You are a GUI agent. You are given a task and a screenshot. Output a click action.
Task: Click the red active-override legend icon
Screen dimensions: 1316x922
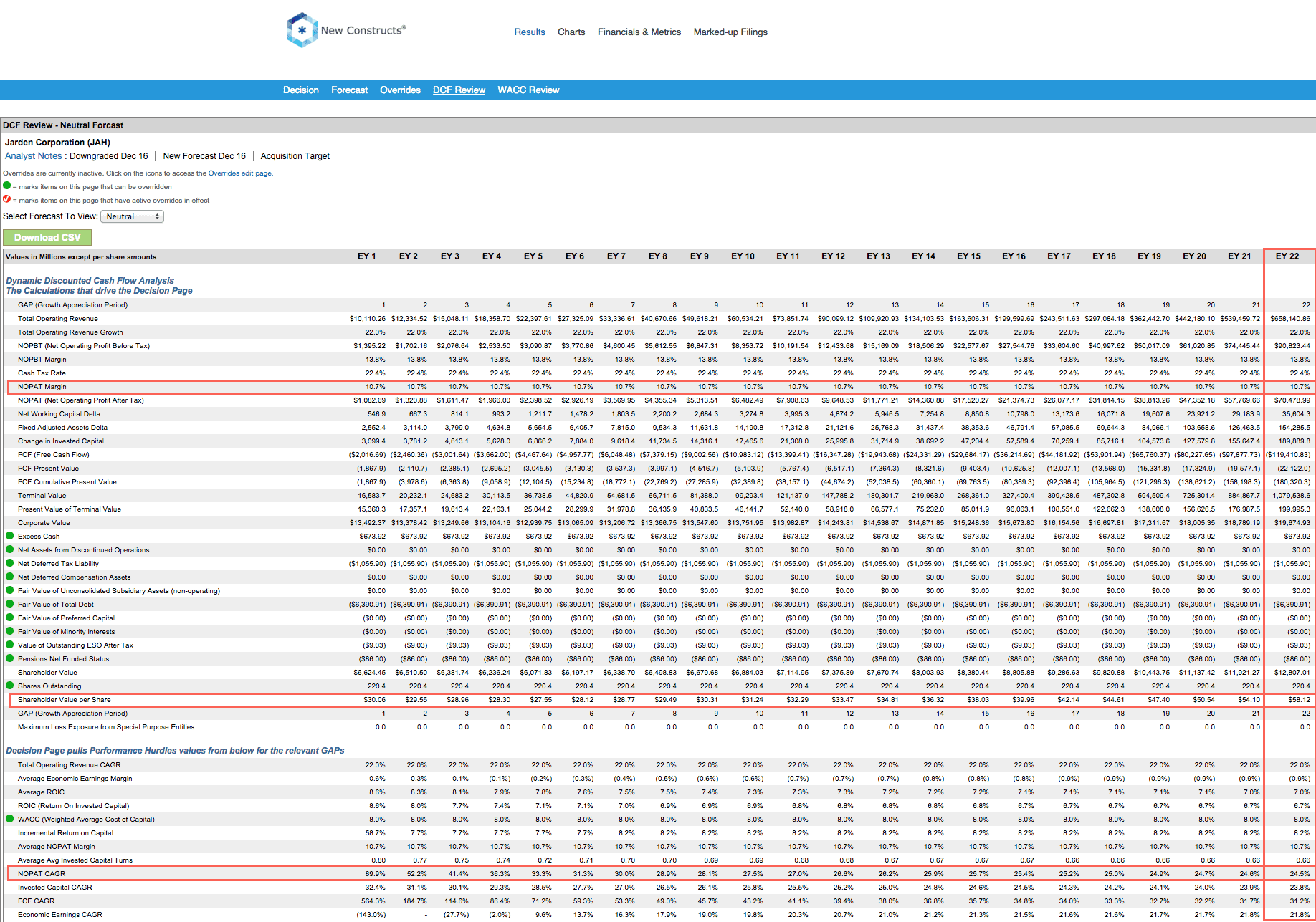click(x=7, y=199)
